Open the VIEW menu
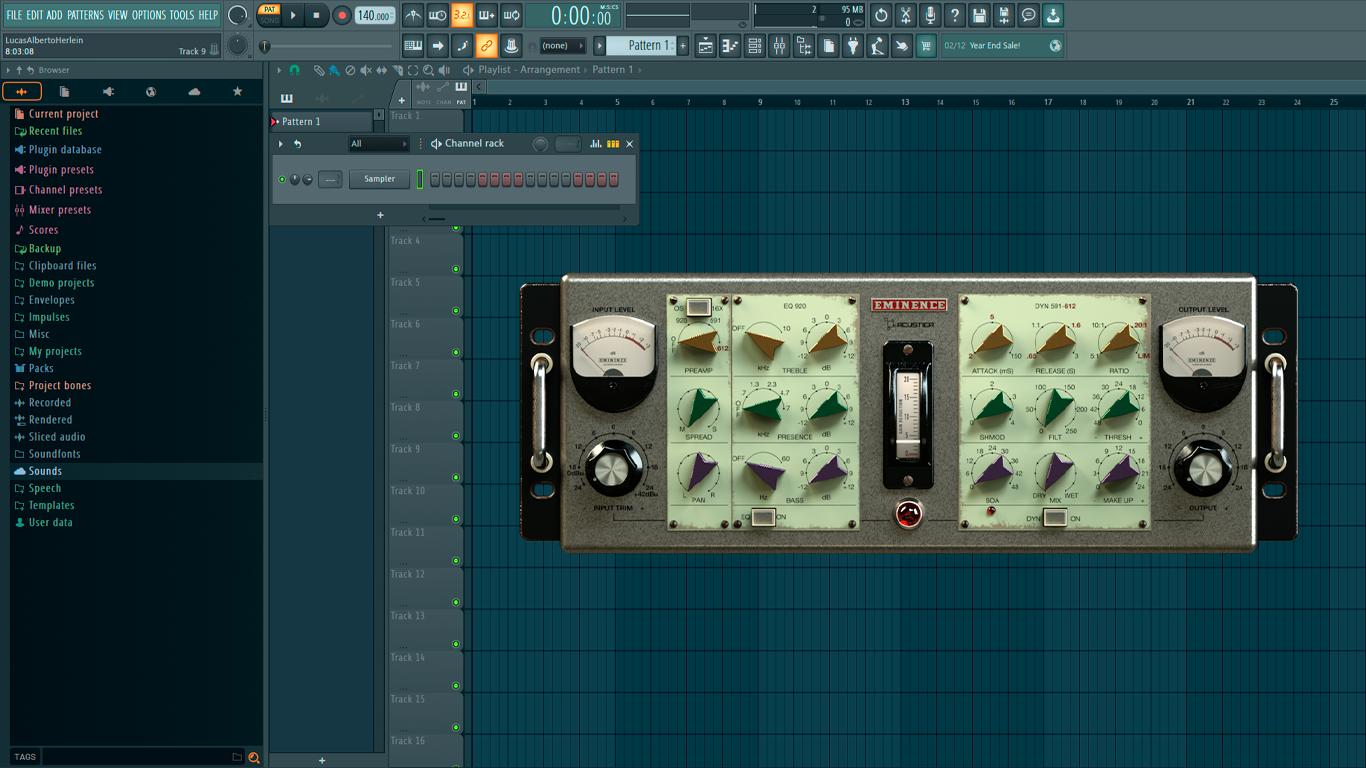Screen dimensions: 1366x768 [118, 15]
